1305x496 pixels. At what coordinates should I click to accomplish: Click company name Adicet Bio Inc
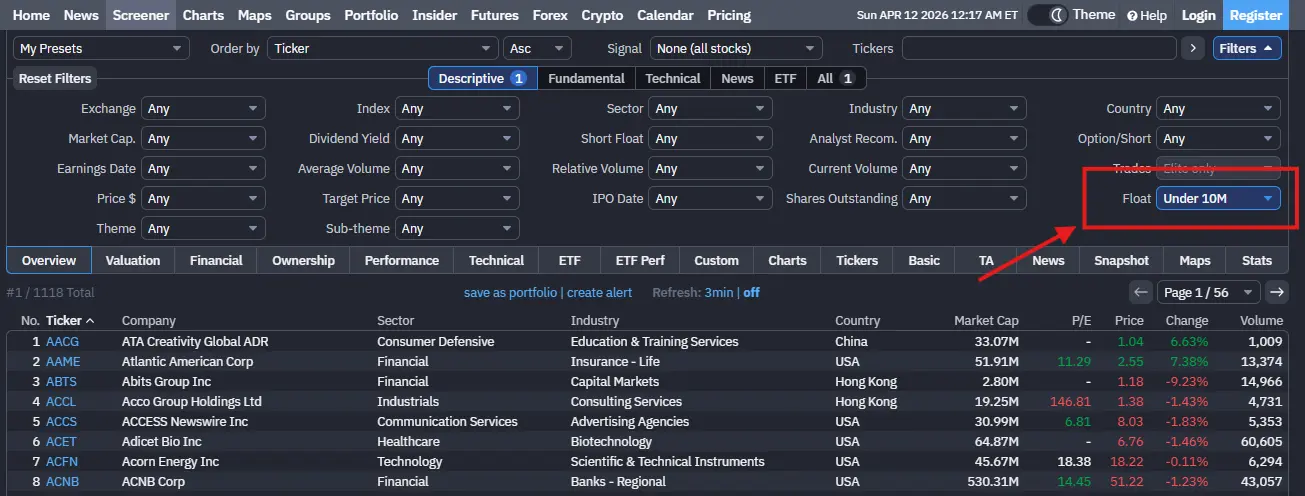coord(162,441)
